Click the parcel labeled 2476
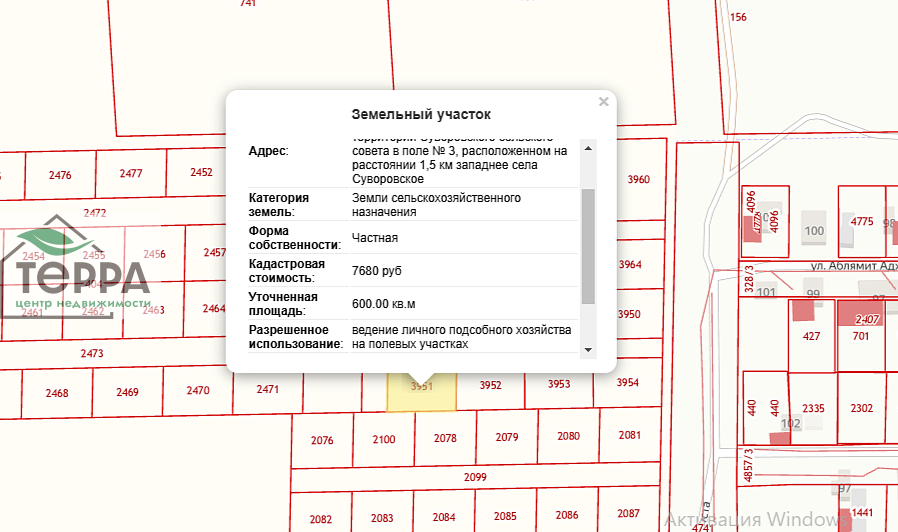898x532 pixels. pos(60,175)
